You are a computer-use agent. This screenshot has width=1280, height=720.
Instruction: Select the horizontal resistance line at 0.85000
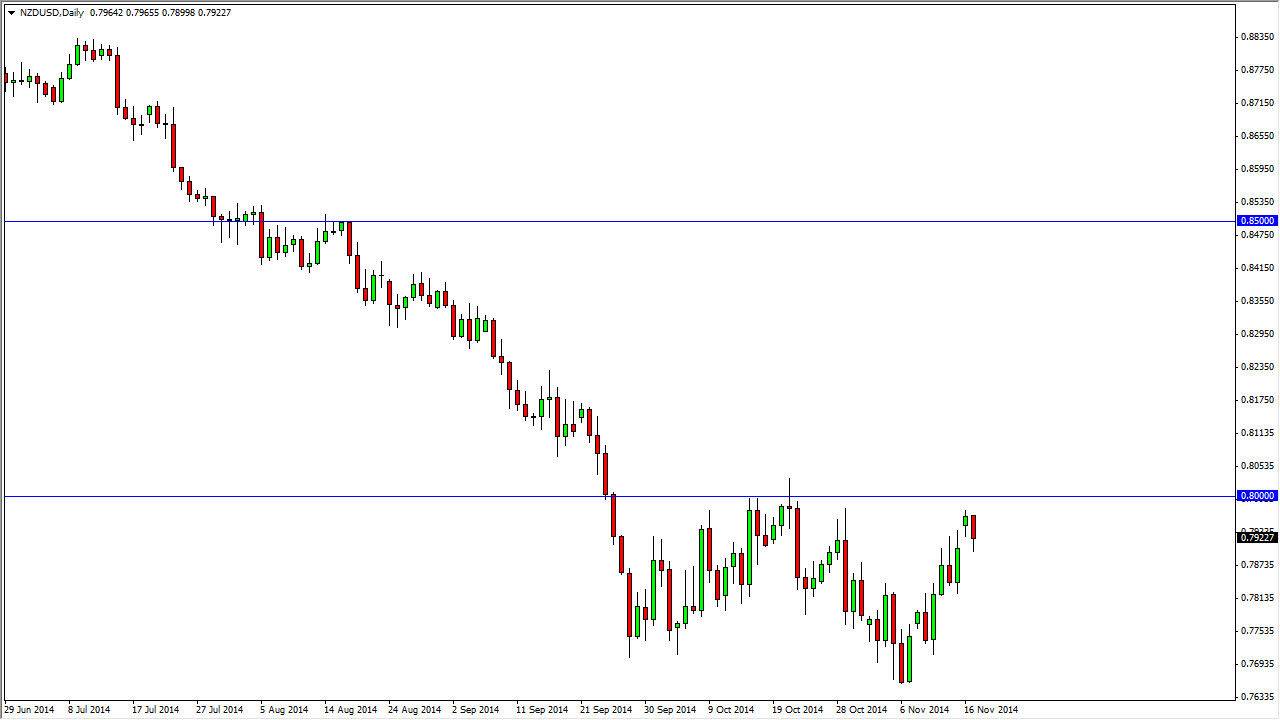coord(600,220)
